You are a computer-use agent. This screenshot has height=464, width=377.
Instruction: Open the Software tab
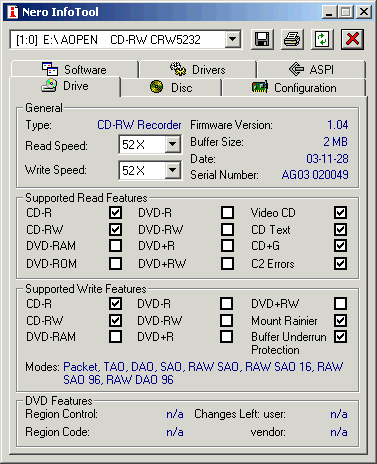[x=74, y=69]
